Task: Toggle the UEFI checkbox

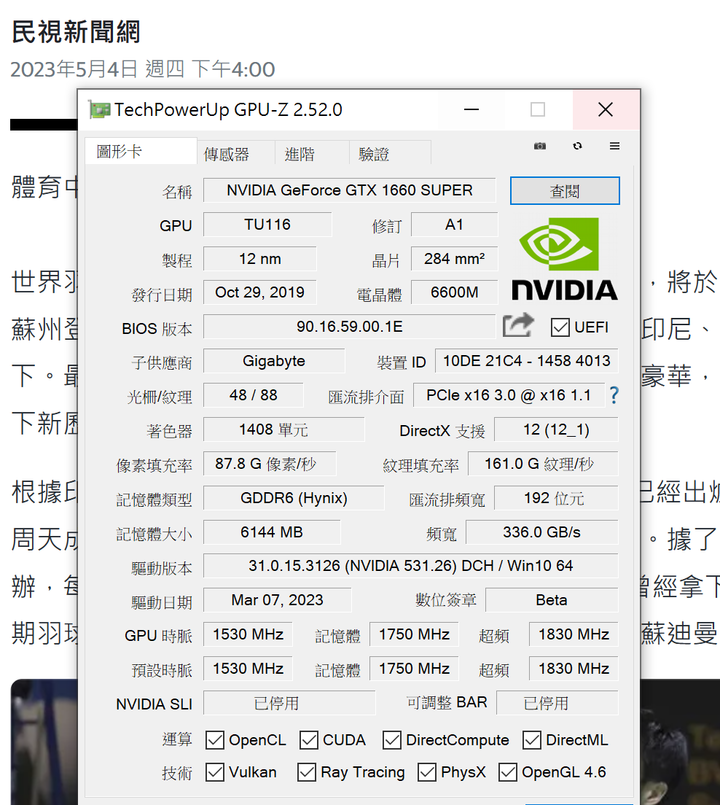Action: coord(560,327)
